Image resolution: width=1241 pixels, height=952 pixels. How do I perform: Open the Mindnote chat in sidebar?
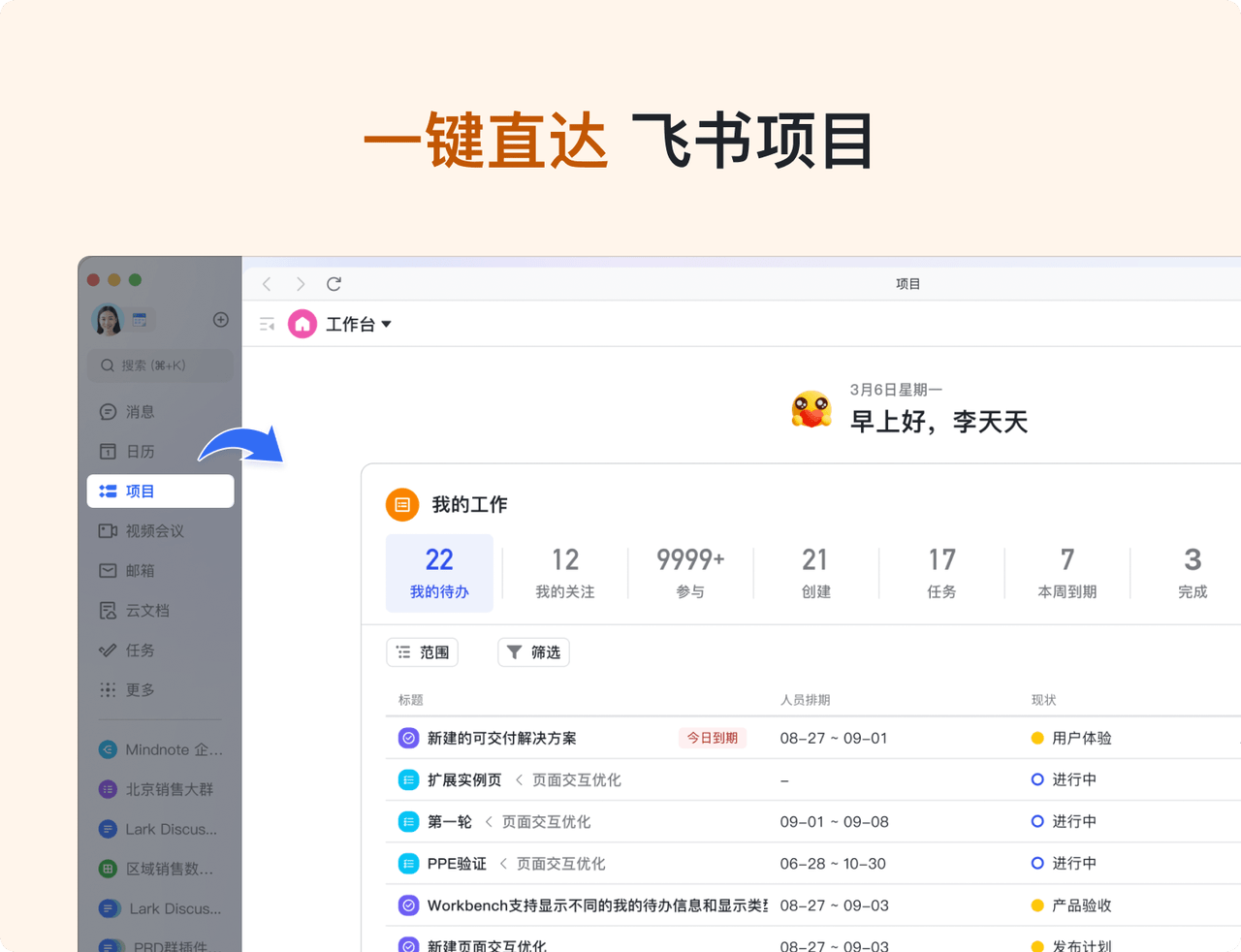click(x=160, y=749)
